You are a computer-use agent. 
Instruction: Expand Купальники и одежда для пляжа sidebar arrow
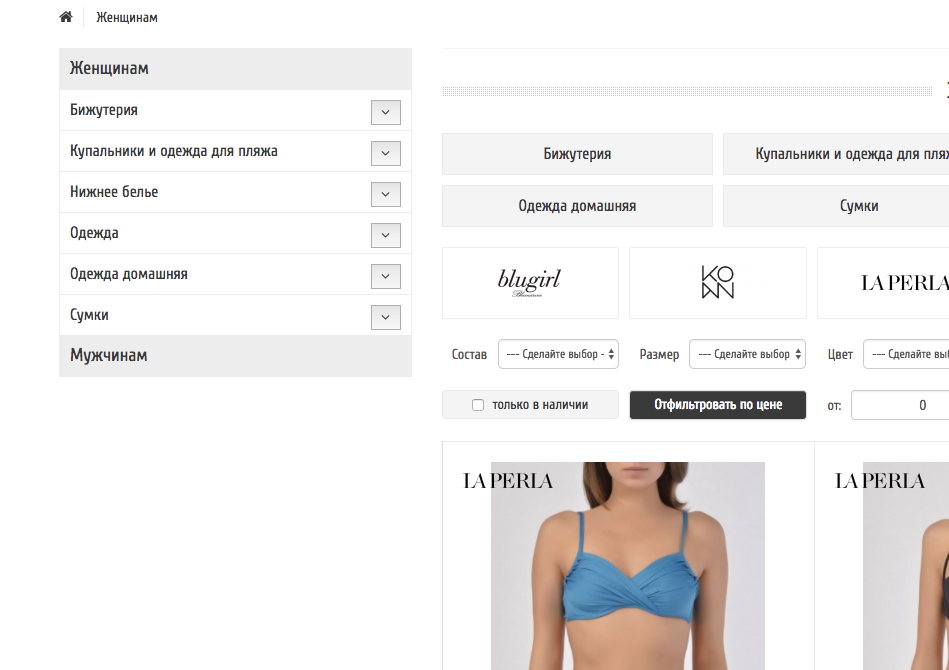tap(386, 153)
